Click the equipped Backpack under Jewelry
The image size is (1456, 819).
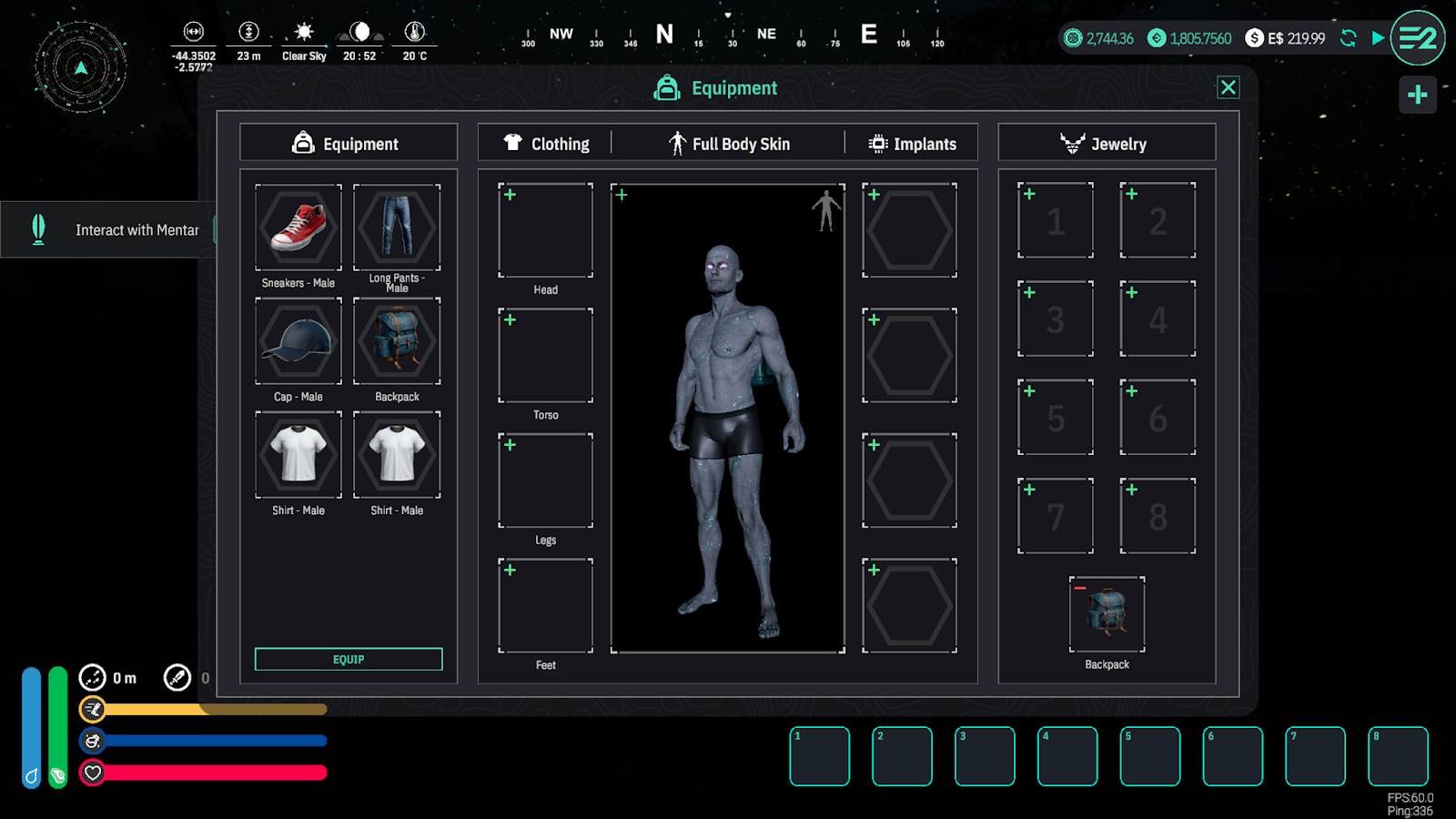point(1107,614)
